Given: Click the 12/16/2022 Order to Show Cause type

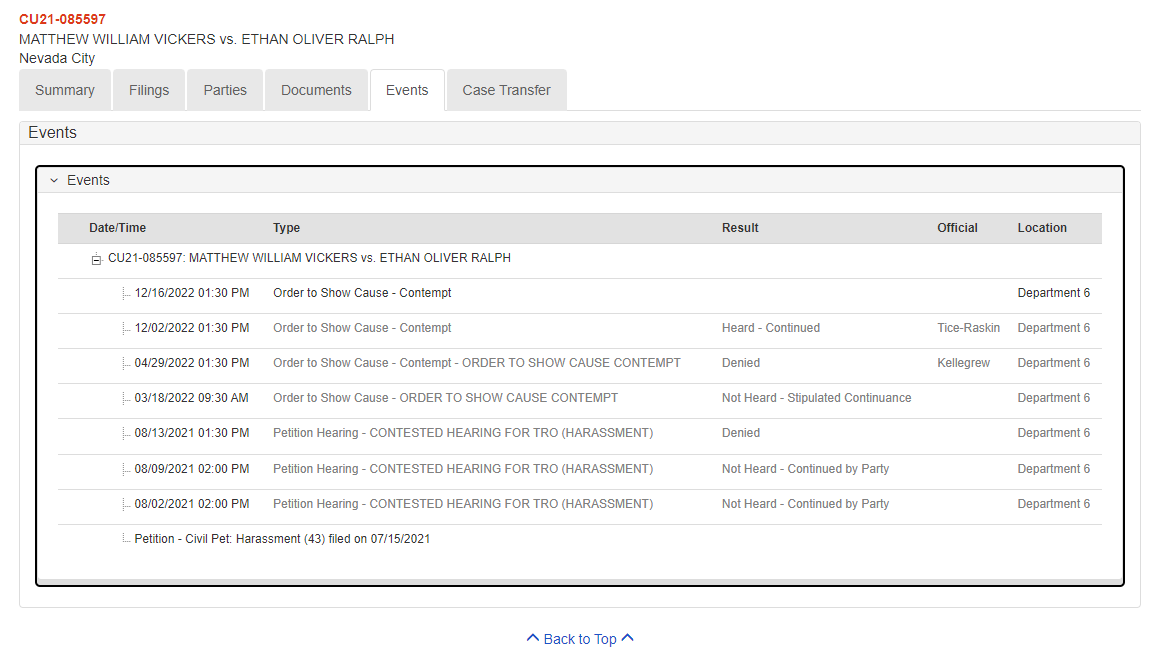Looking at the screenshot, I should pyautogui.click(x=362, y=293).
